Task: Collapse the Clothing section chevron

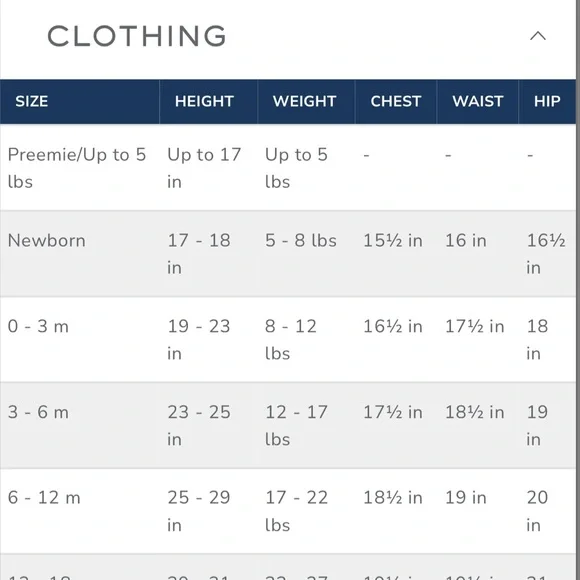Action: click(x=537, y=36)
